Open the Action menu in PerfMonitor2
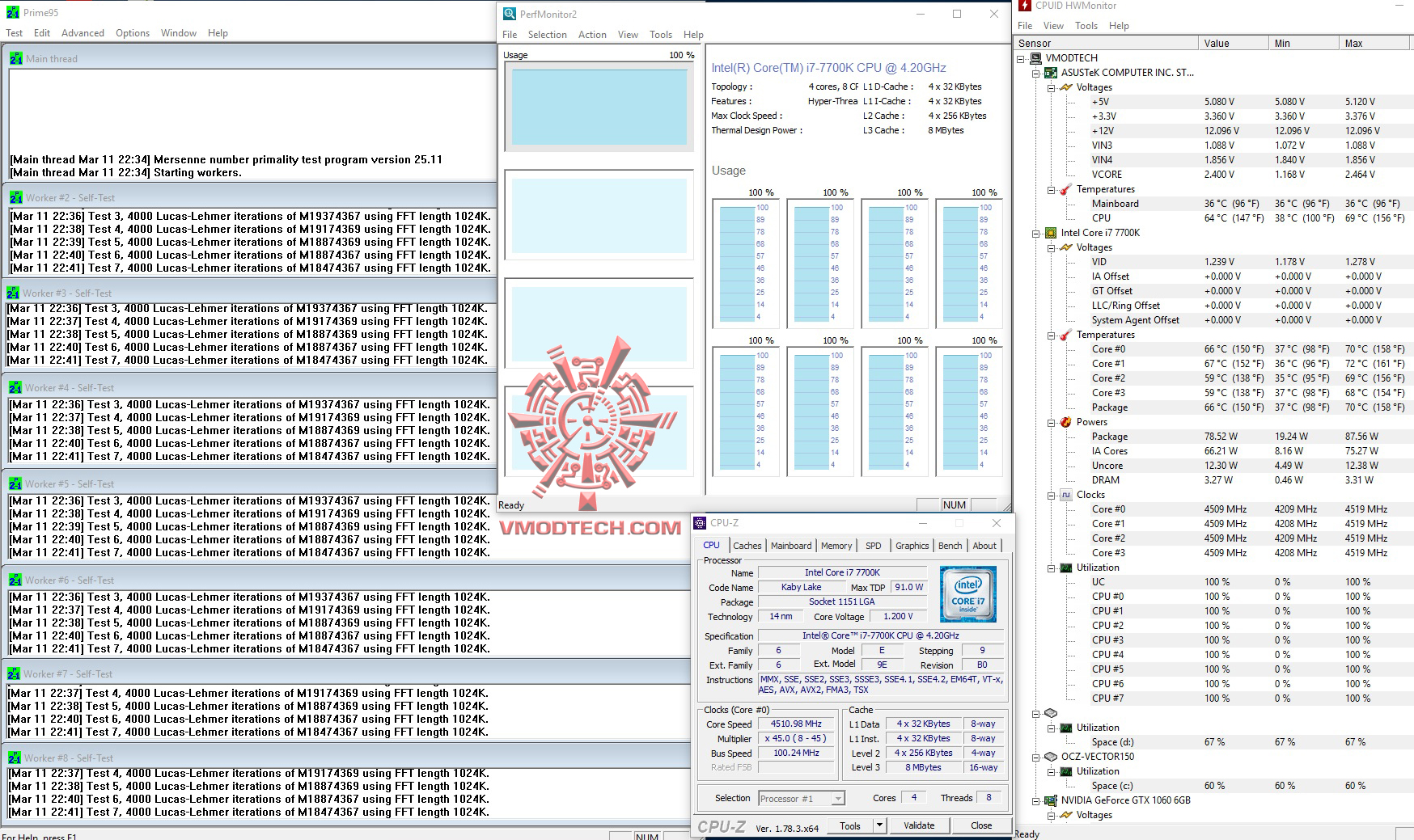Image resolution: width=1414 pixels, height=840 pixels. (x=592, y=35)
